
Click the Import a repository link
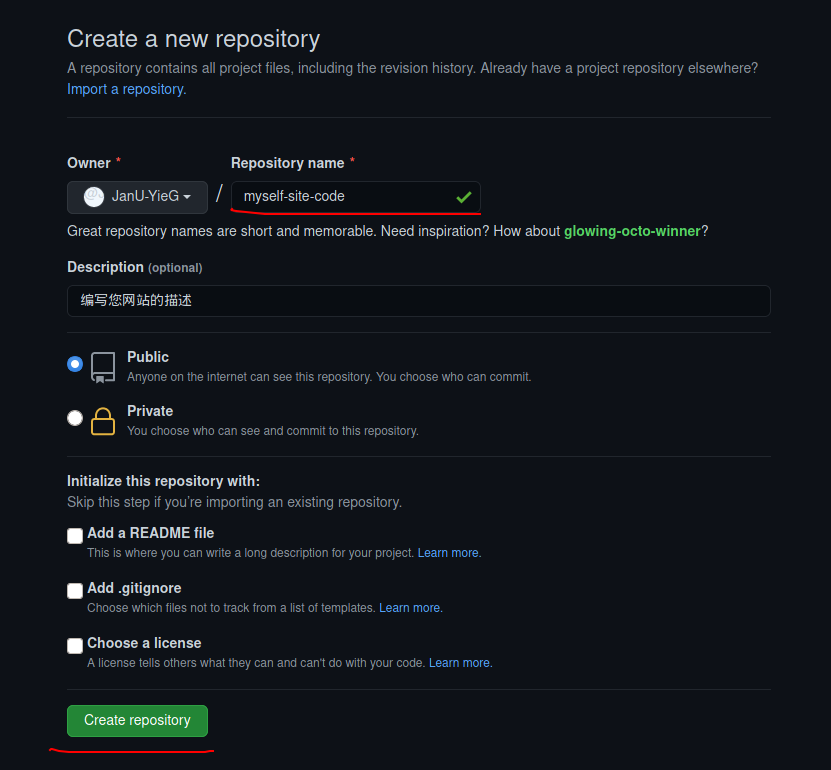124,88
